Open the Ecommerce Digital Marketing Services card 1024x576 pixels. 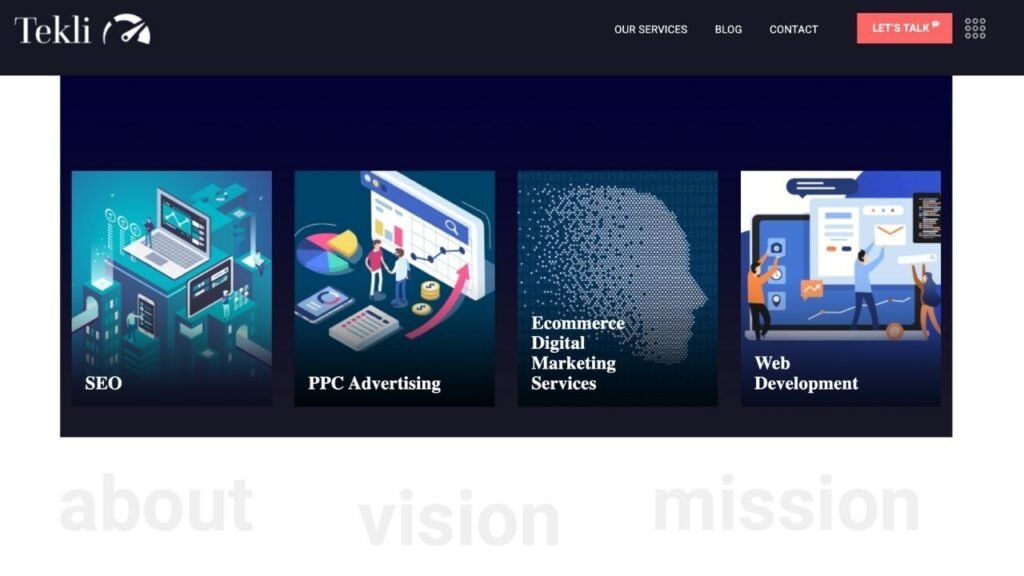click(618, 289)
